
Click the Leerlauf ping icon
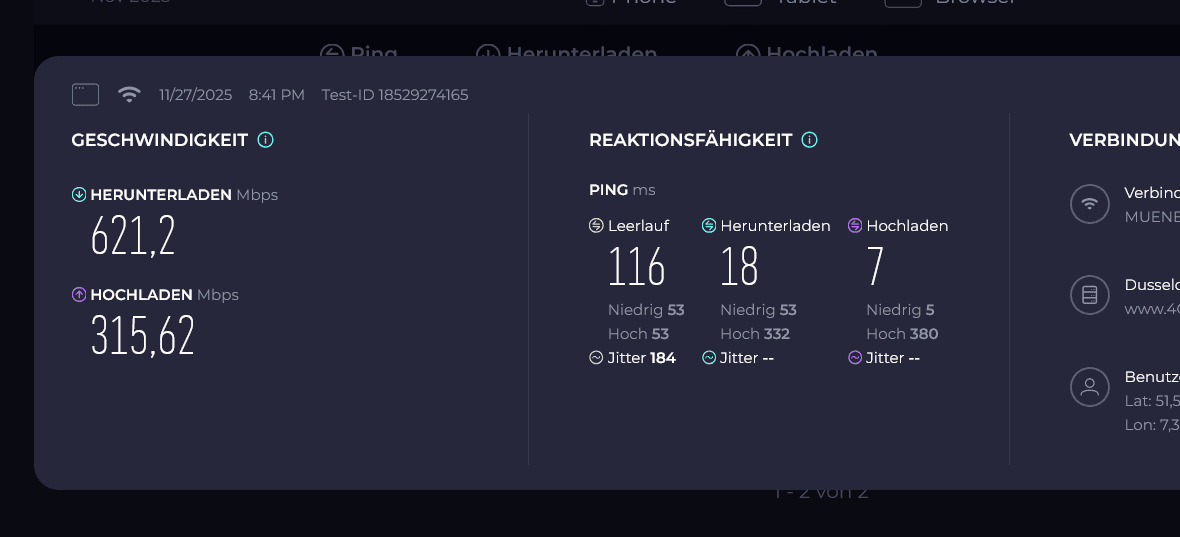[x=596, y=226]
